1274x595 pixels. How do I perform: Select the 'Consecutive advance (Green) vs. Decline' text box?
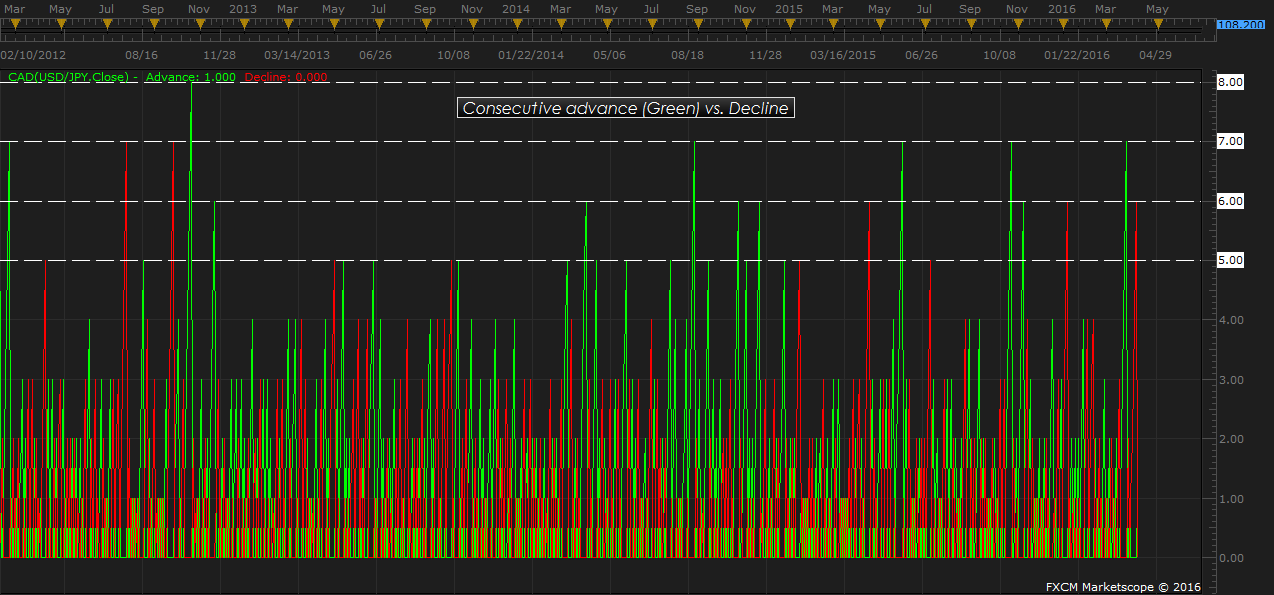[x=625, y=108]
